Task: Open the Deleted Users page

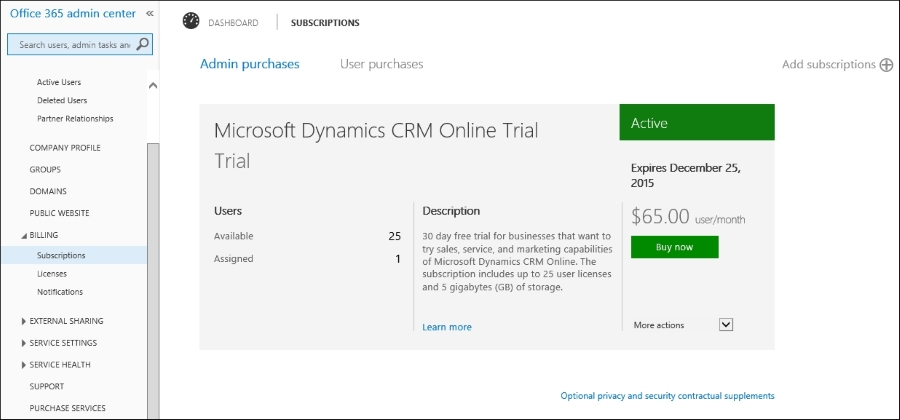Action: pyautogui.click(x=62, y=100)
